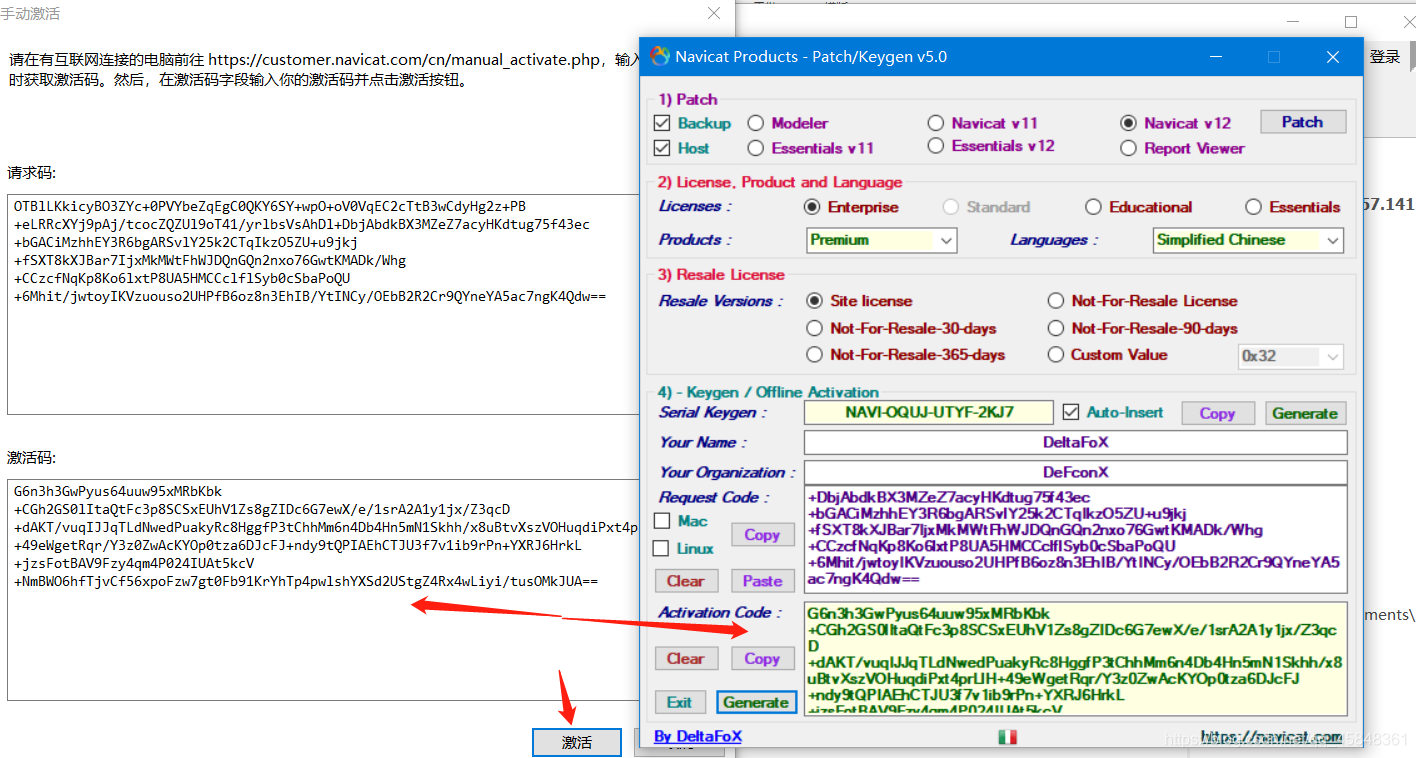Click inside the keygen Request Code text box
1416x758 pixels.
[x=1076, y=540]
